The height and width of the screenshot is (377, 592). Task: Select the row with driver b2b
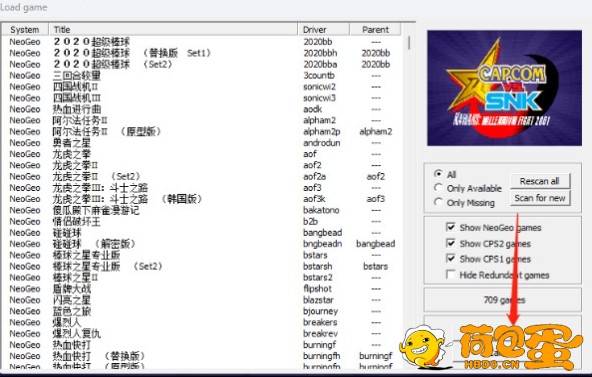tap(202, 222)
